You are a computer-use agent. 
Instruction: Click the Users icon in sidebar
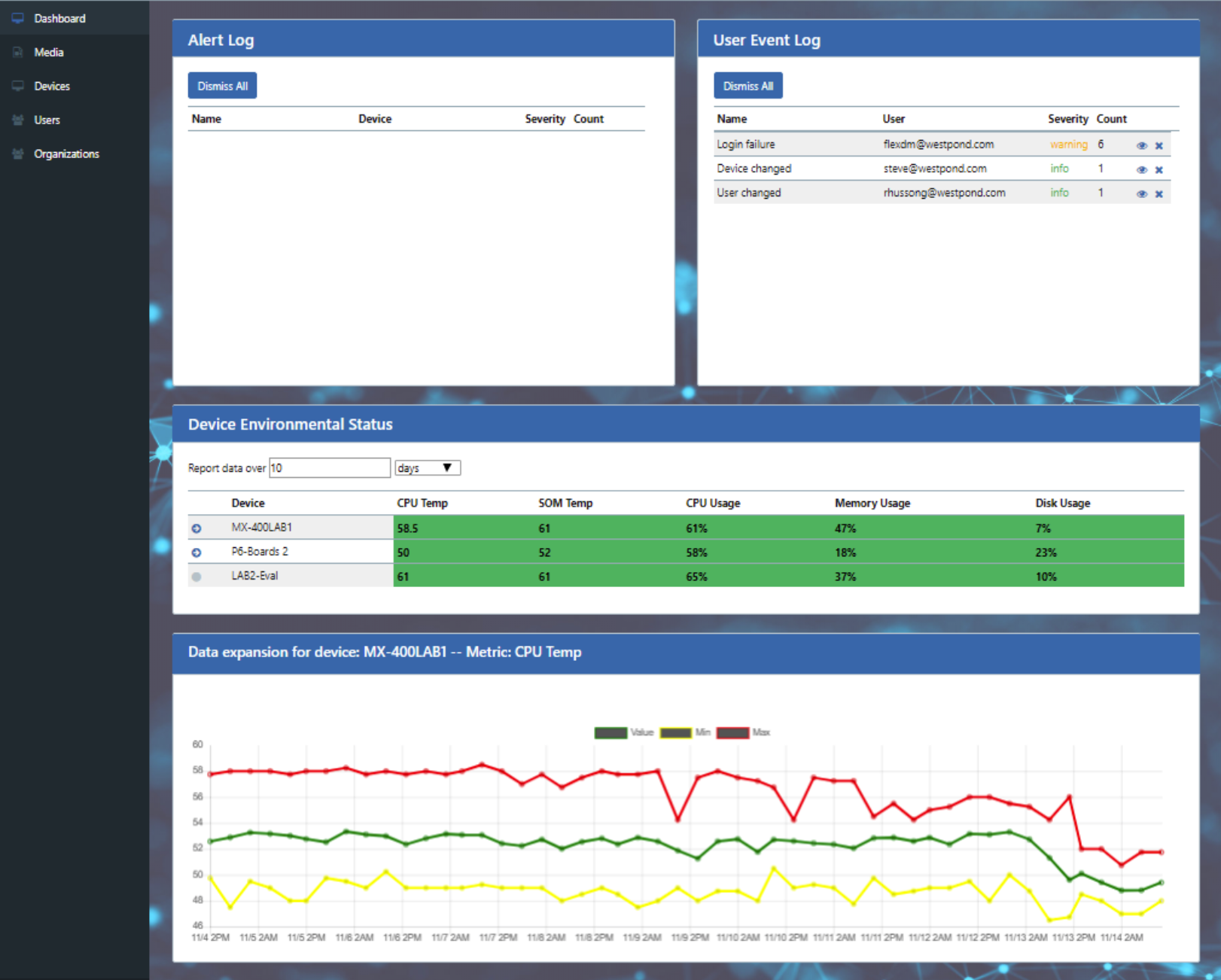tap(18, 120)
